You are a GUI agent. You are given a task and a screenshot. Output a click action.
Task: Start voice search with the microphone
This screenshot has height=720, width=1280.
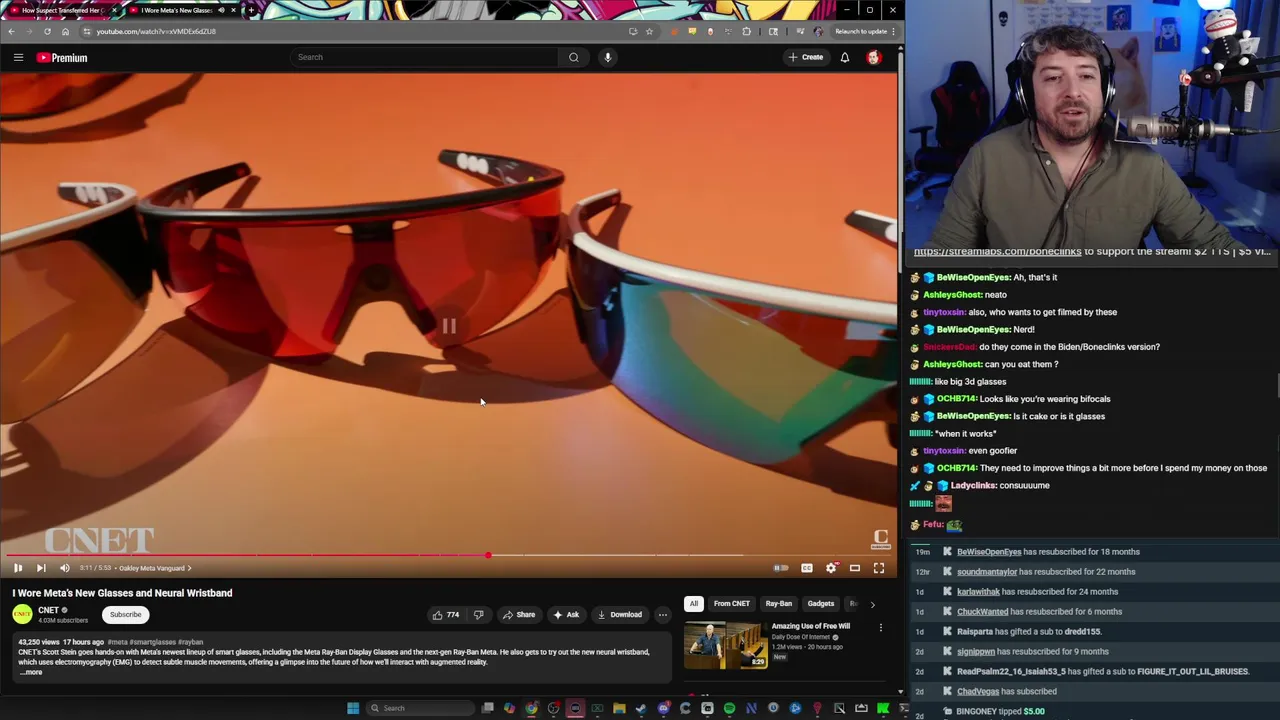pos(607,57)
